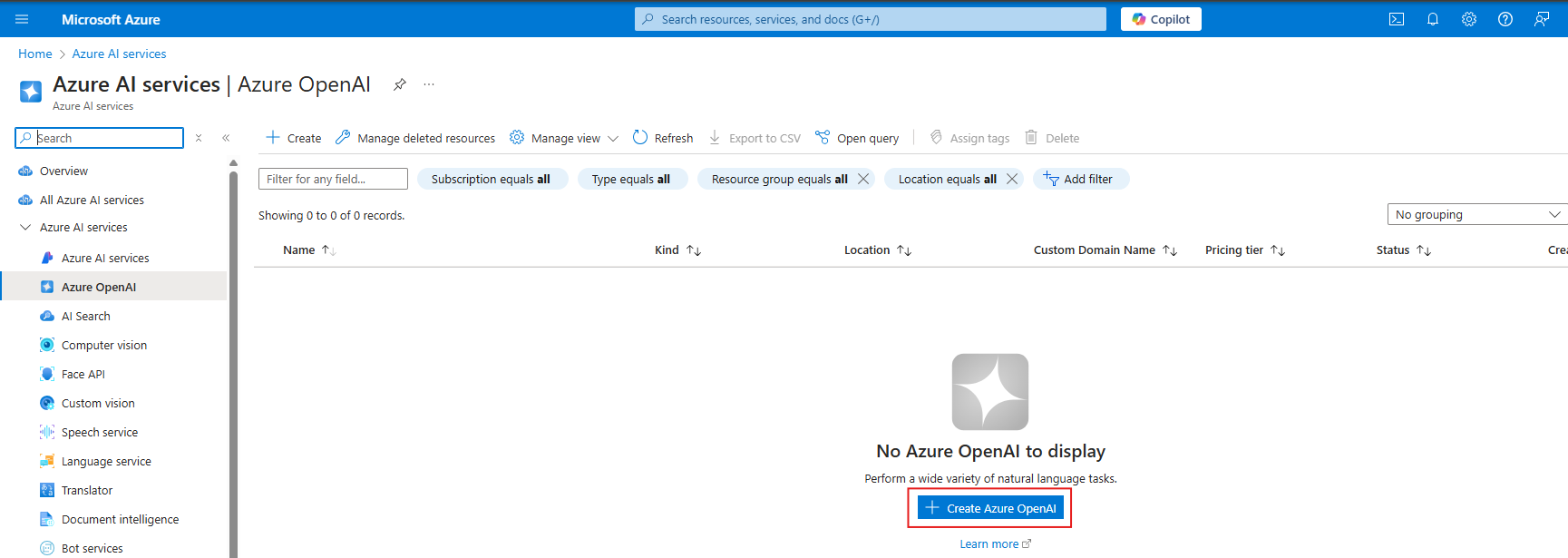Refresh the resource list
Viewport: 1568px width, 558px height.
tap(663, 138)
